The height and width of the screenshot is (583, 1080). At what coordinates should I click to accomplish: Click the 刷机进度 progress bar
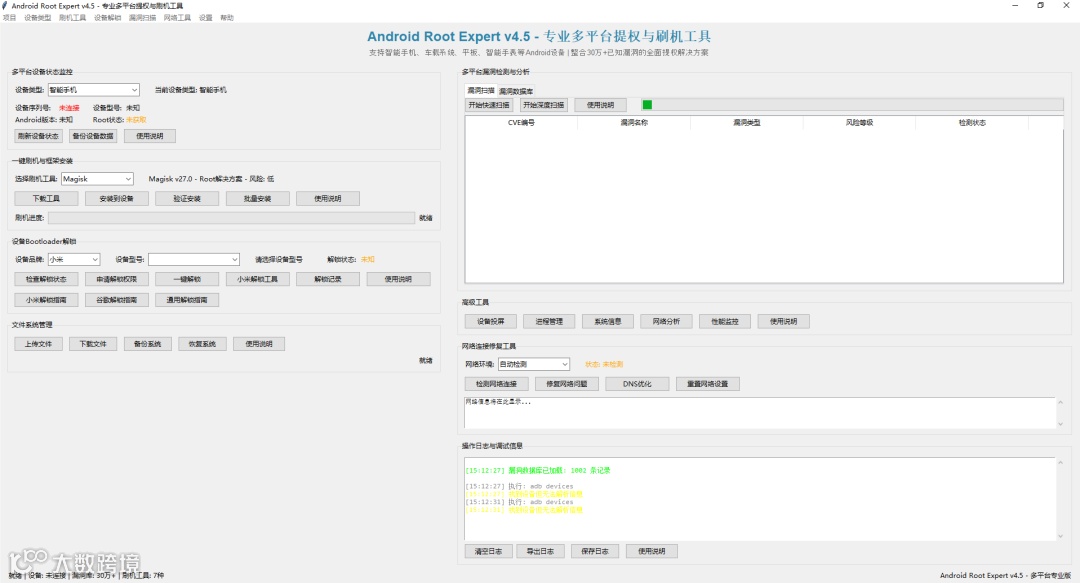(231, 218)
